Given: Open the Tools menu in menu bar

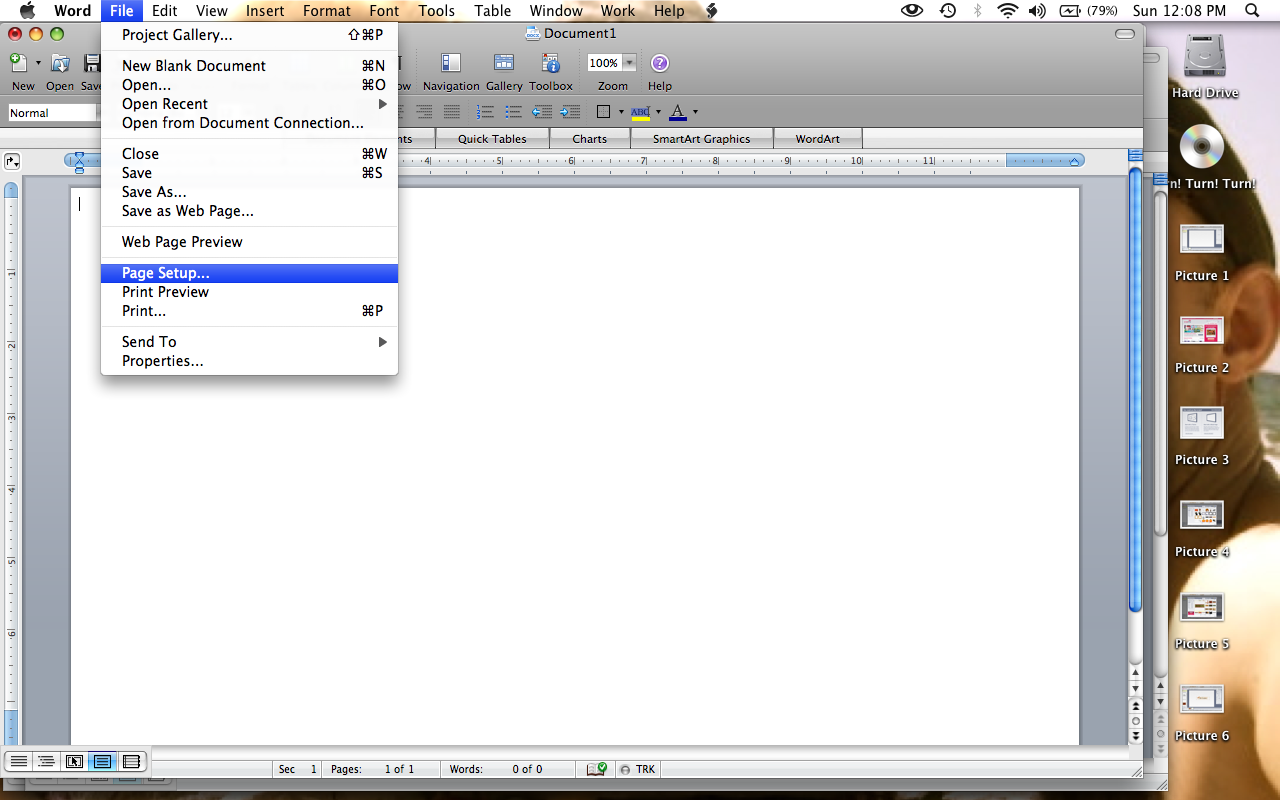Looking at the screenshot, I should coord(437,11).
